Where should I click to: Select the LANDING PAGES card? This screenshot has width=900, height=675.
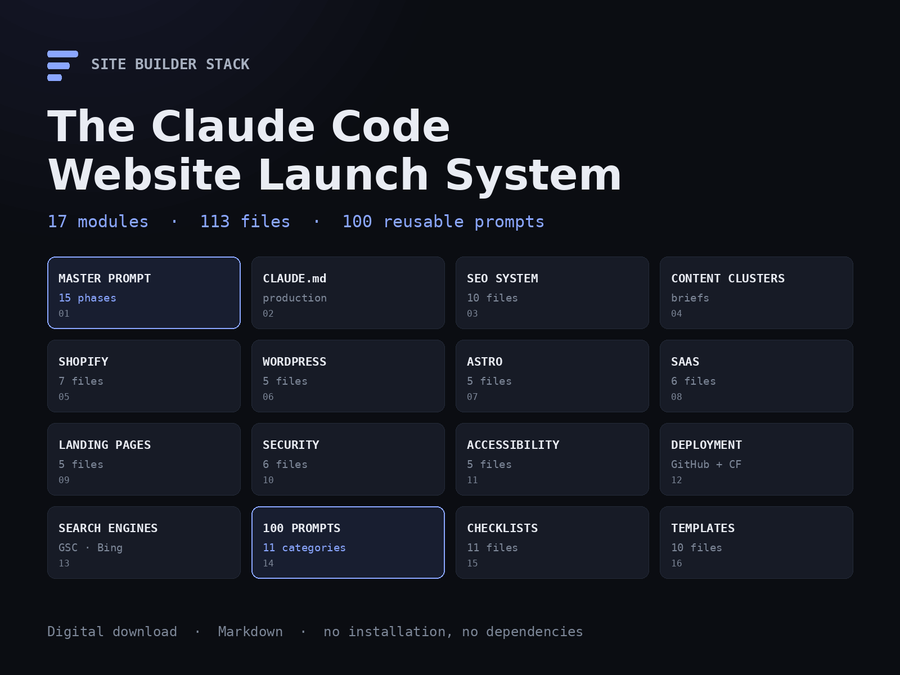[144, 459]
